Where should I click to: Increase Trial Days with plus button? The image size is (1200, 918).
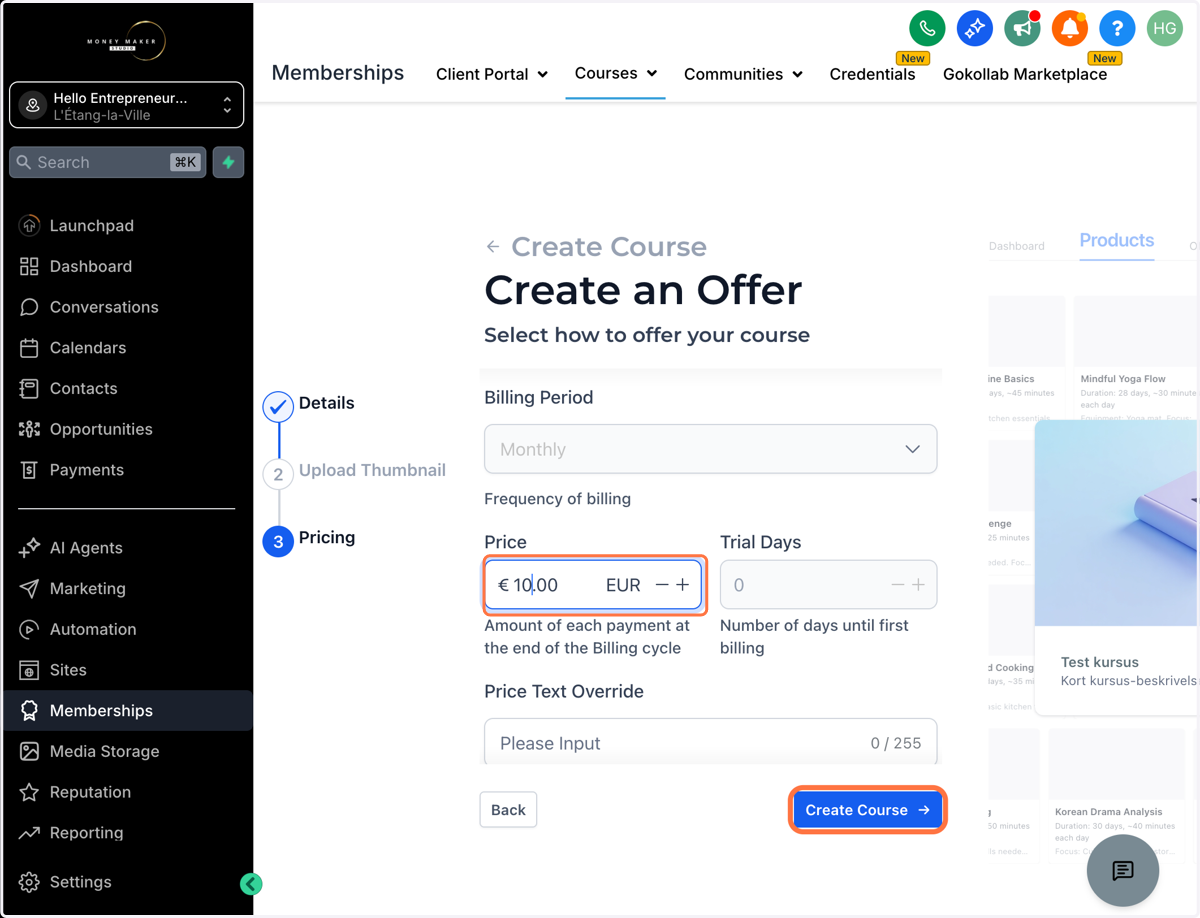pos(918,585)
